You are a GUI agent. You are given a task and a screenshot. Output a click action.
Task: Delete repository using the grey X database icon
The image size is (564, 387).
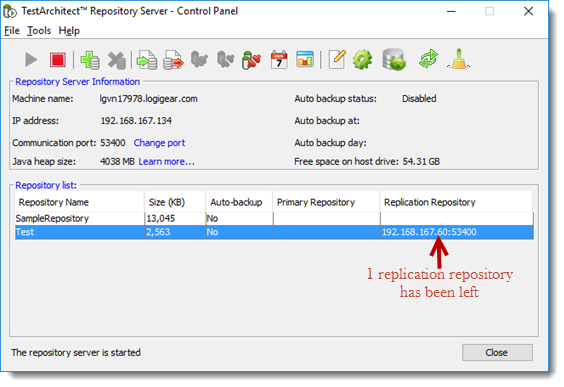click(117, 60)
